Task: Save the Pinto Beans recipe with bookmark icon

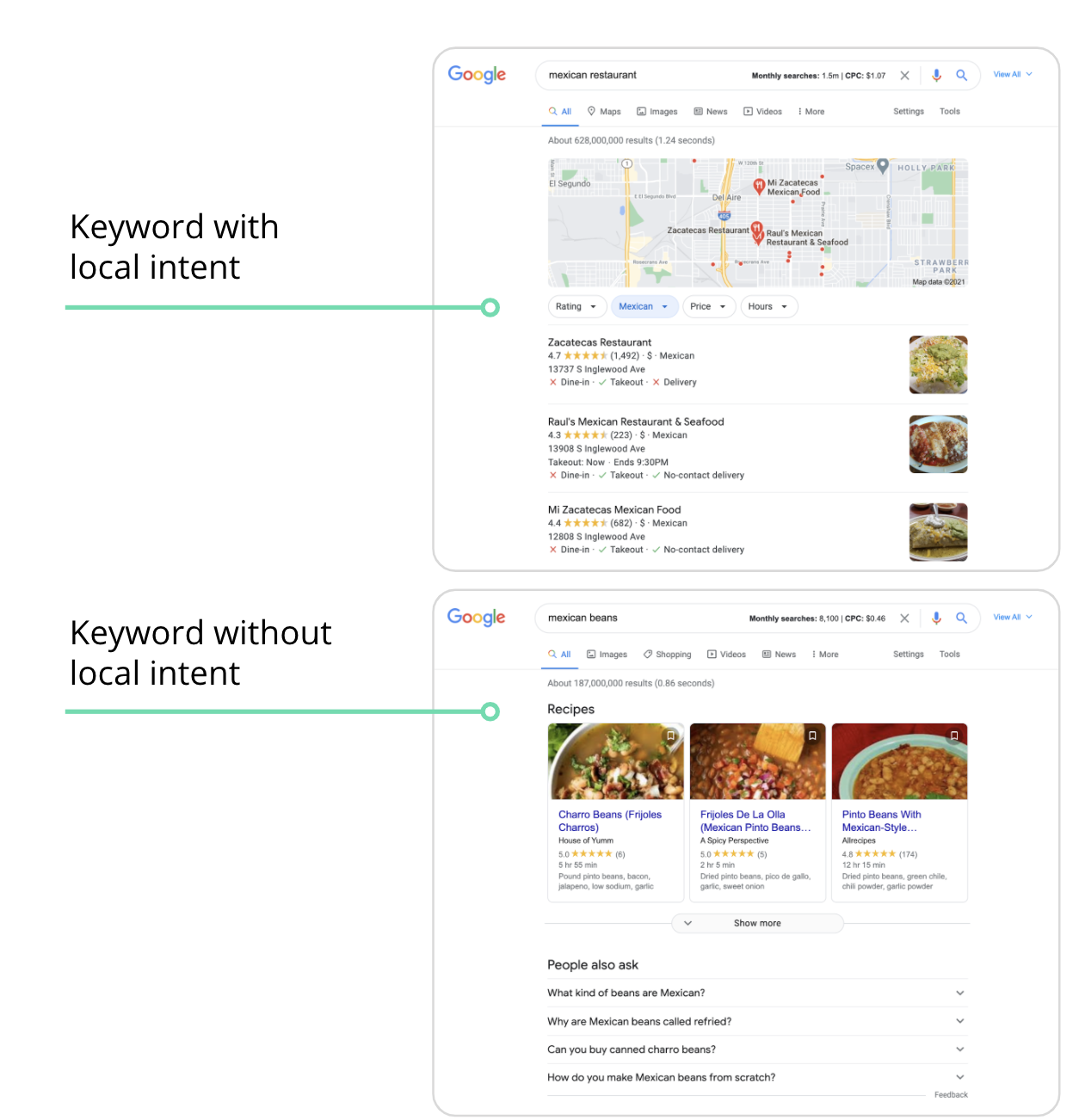Action: (x=955, y=735)
